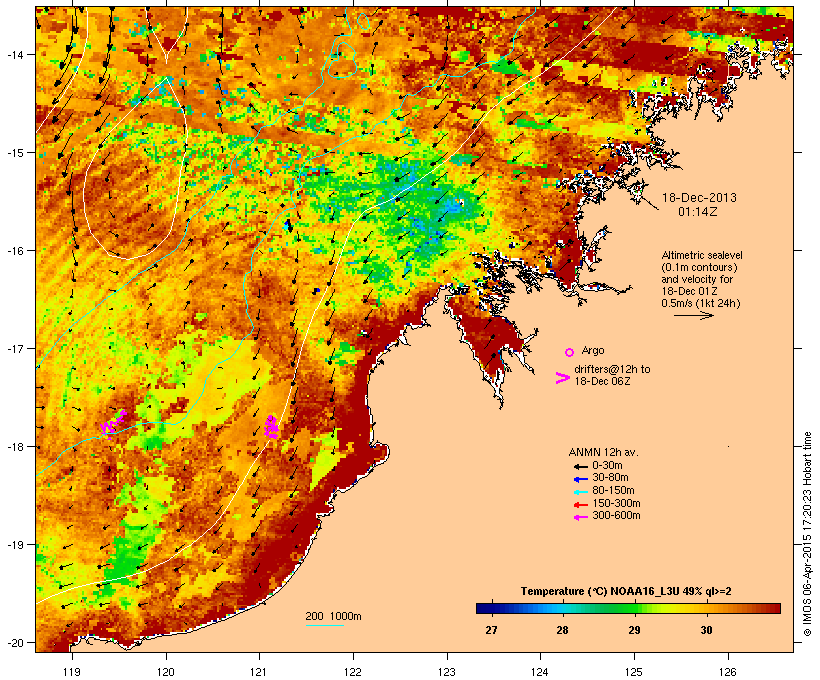The height and width of the screenshot is (680, 820).
Task: Click the time label 01:14Z
Action: coord(698,212)
